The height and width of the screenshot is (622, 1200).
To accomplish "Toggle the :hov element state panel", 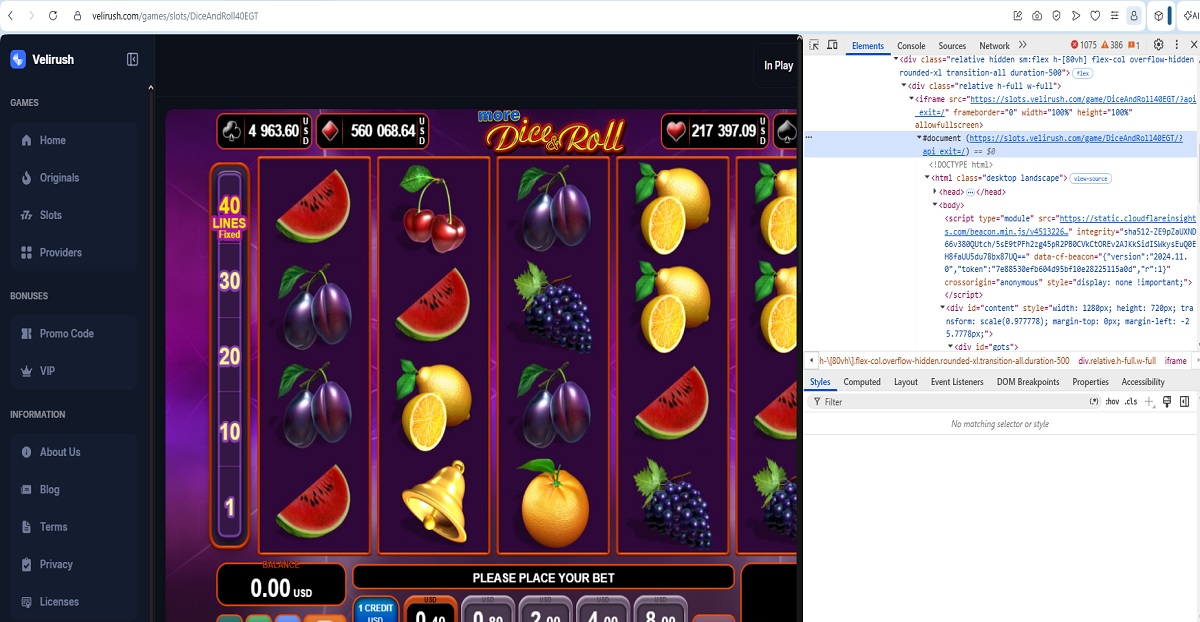I will pos(1112,402).
